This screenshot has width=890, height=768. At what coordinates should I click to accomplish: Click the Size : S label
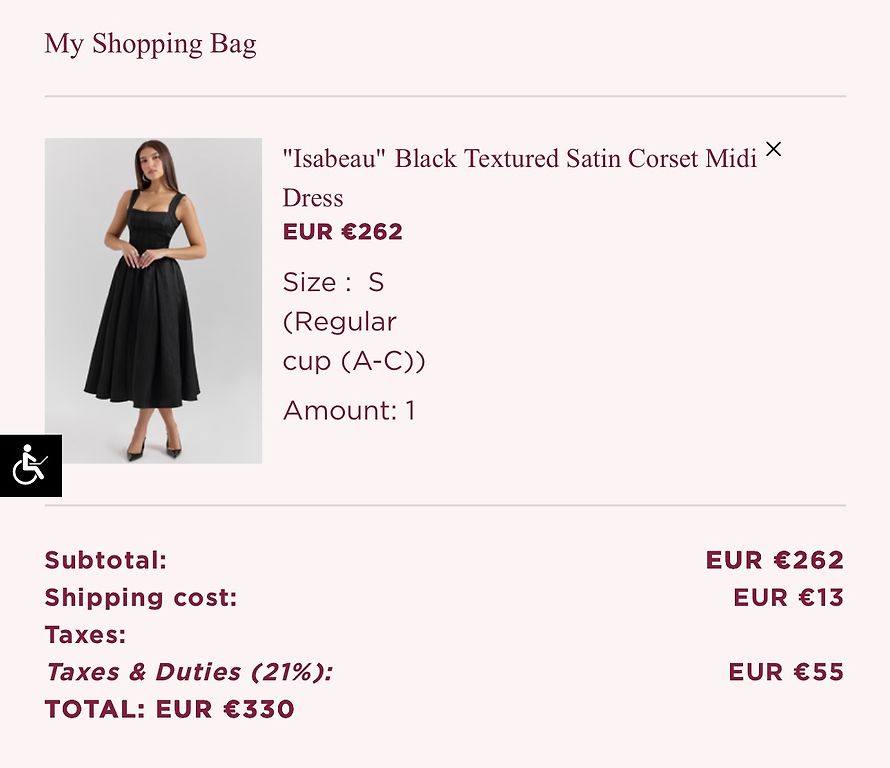[x=333, y=282]
